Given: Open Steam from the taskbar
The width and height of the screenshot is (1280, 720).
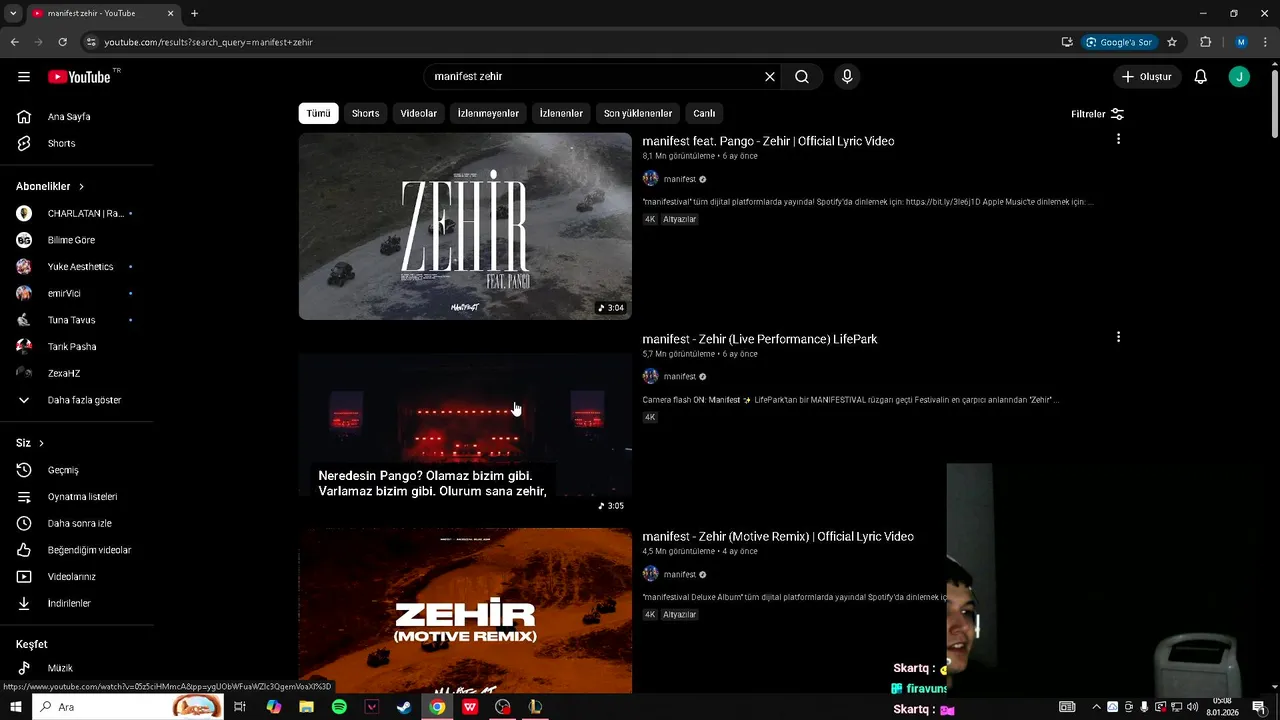Looking at the screenshot, I should pos(404,707).
